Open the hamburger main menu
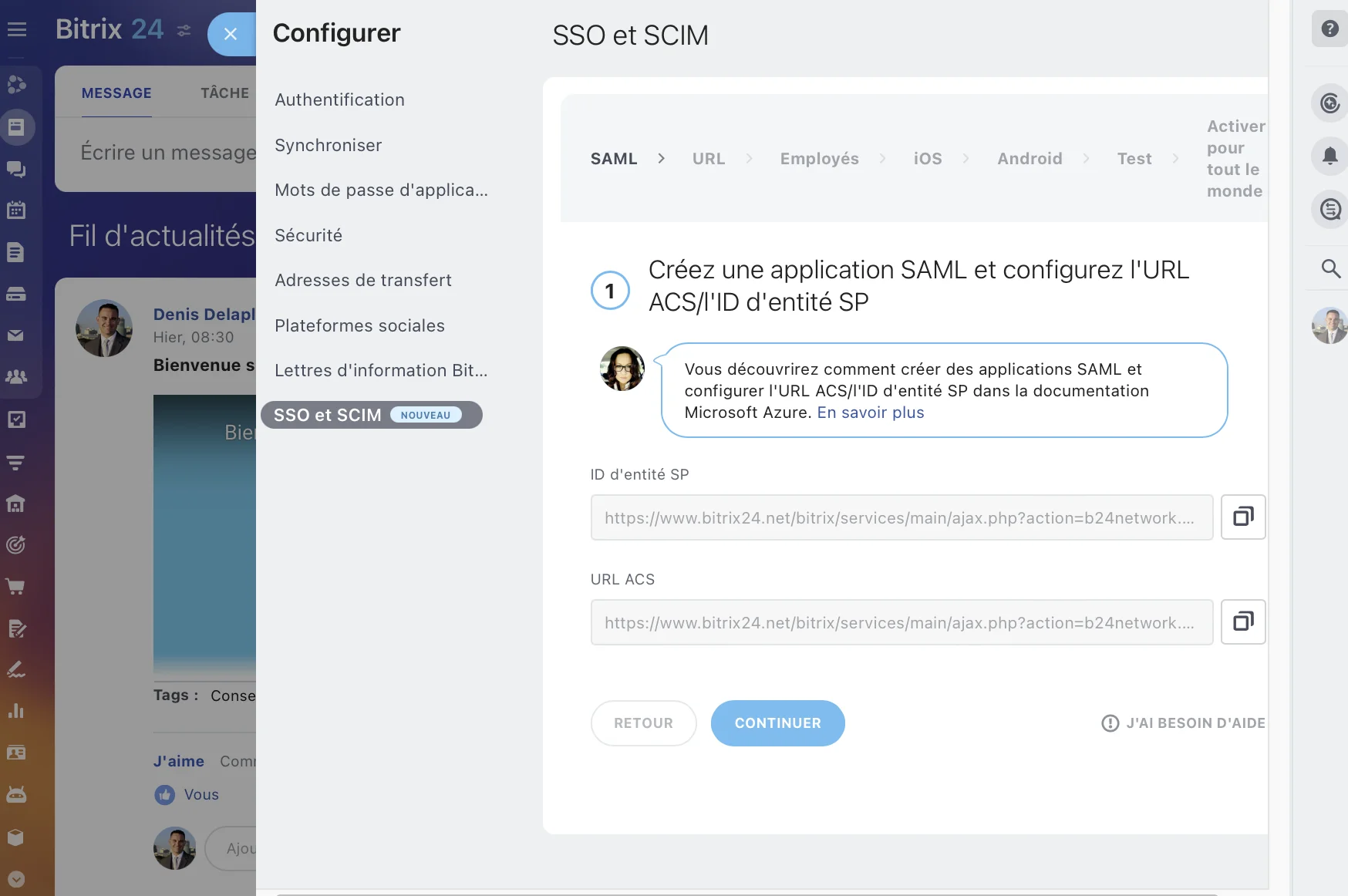 click(17, 29)
